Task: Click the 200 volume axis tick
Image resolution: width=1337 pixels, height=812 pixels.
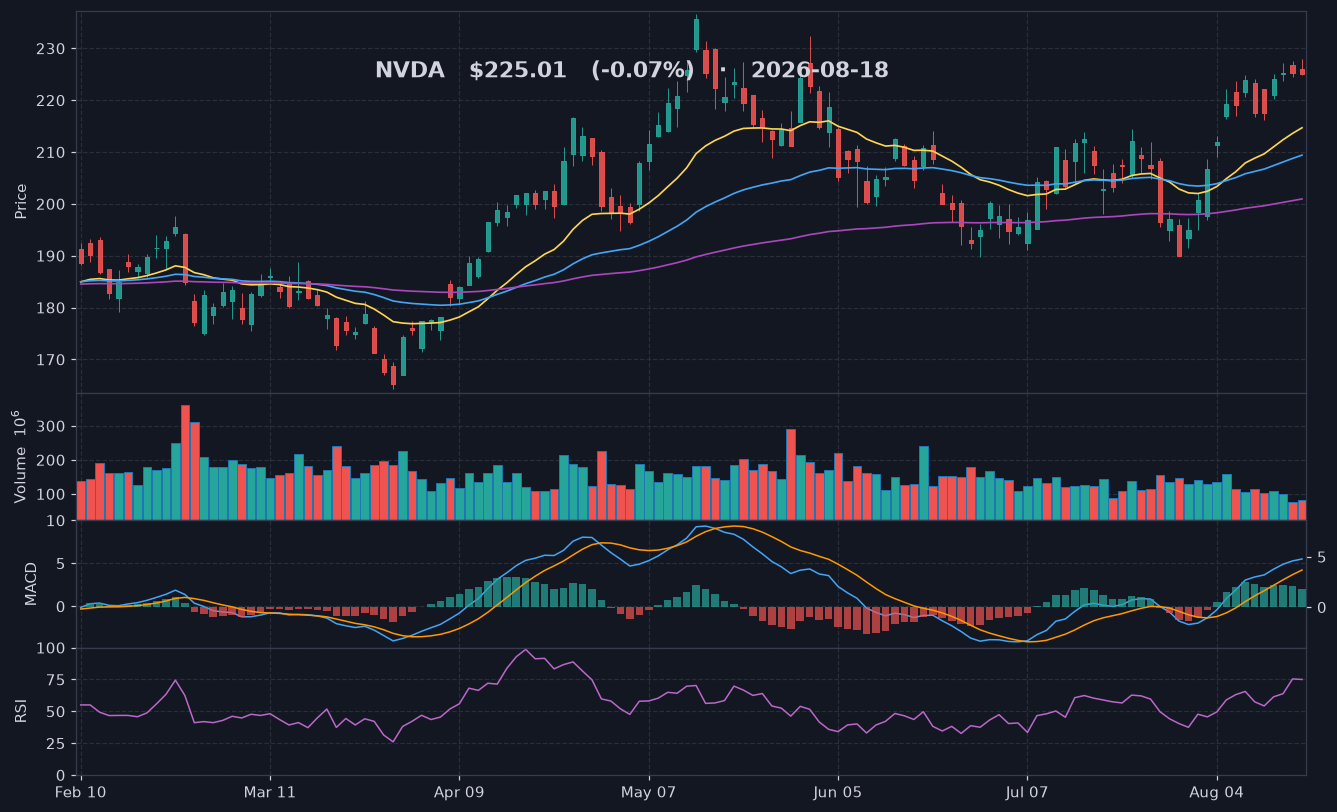Action: [51, 461]
